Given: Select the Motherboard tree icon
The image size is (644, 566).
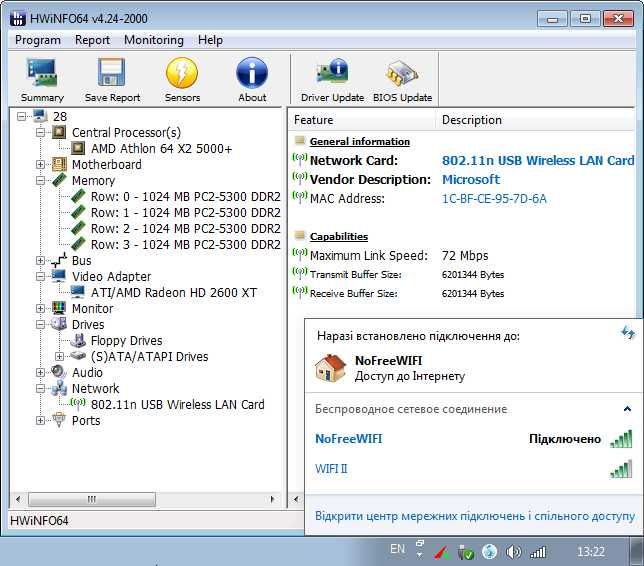Looking at the screenshot, I should pyautogui.click(x=59, y=164).
